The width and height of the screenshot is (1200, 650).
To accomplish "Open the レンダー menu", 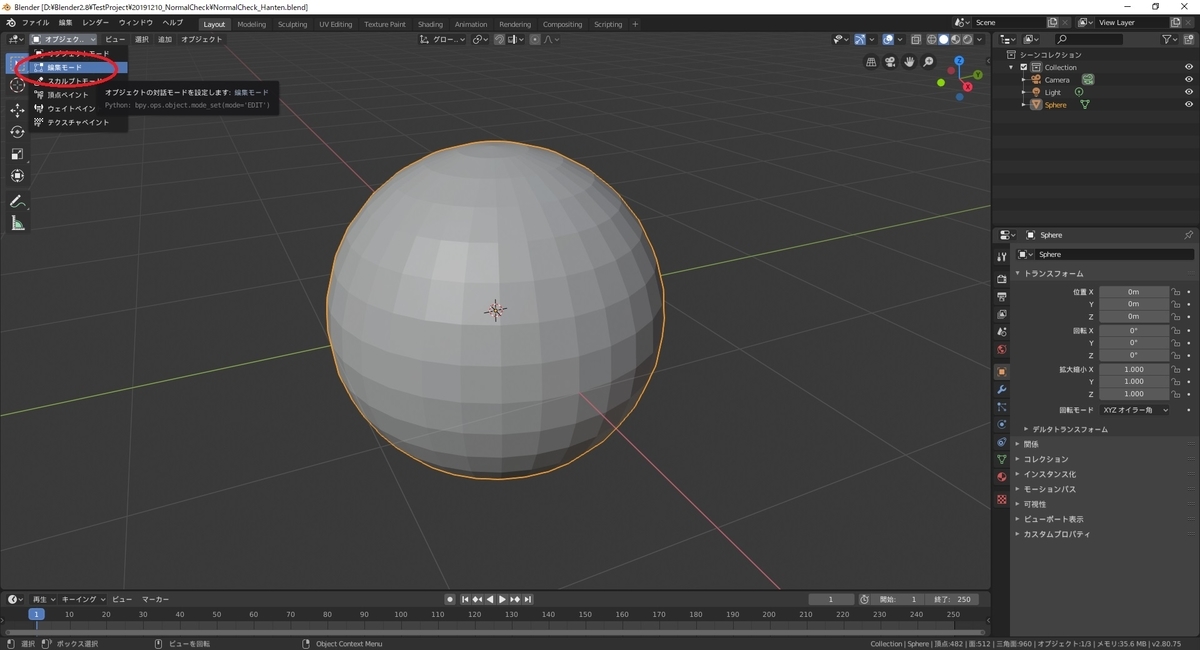I will [96, 23].
